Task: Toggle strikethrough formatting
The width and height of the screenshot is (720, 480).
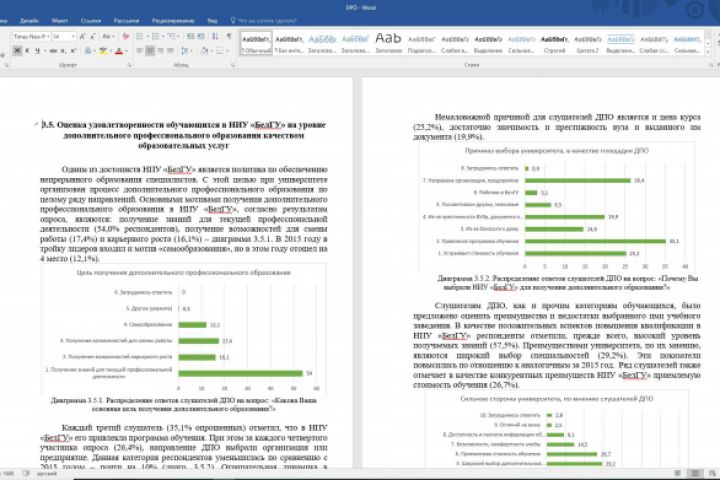Action: 53,51
